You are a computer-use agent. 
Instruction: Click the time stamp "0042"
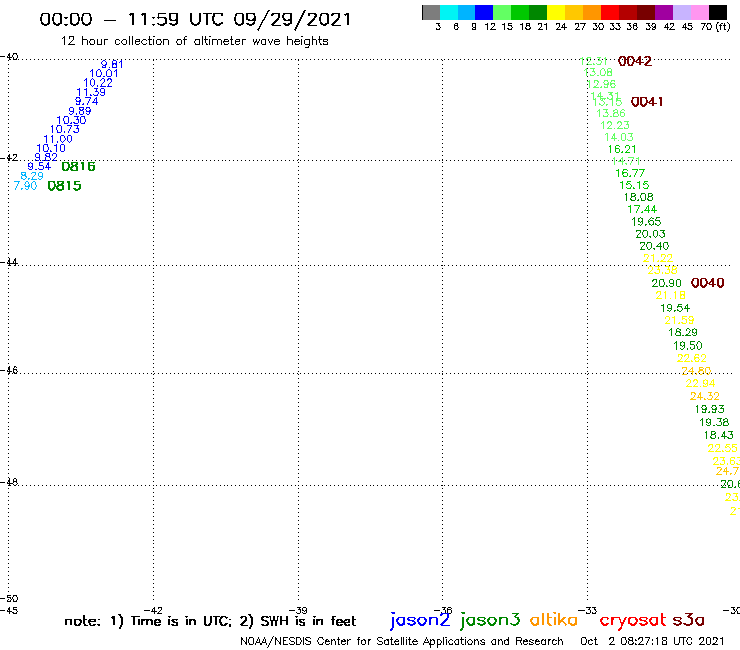635,61
